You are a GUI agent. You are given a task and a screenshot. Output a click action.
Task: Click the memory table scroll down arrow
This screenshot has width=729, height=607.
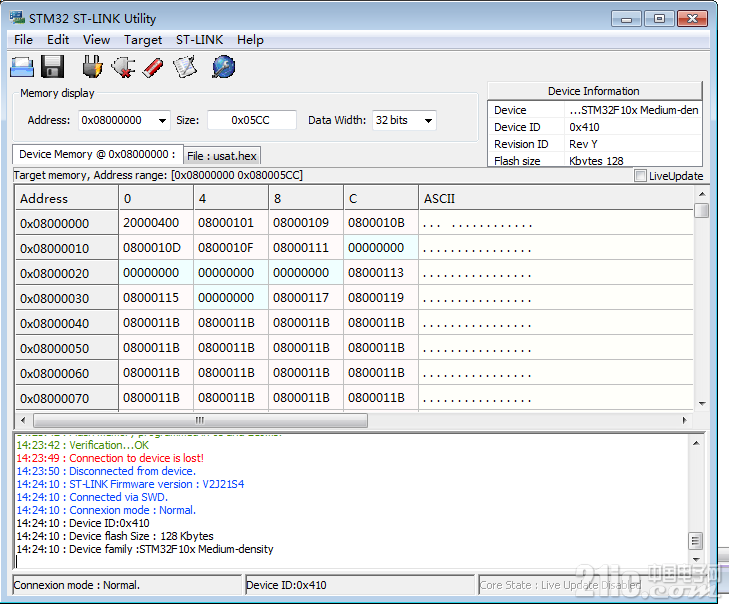(702, 404)
